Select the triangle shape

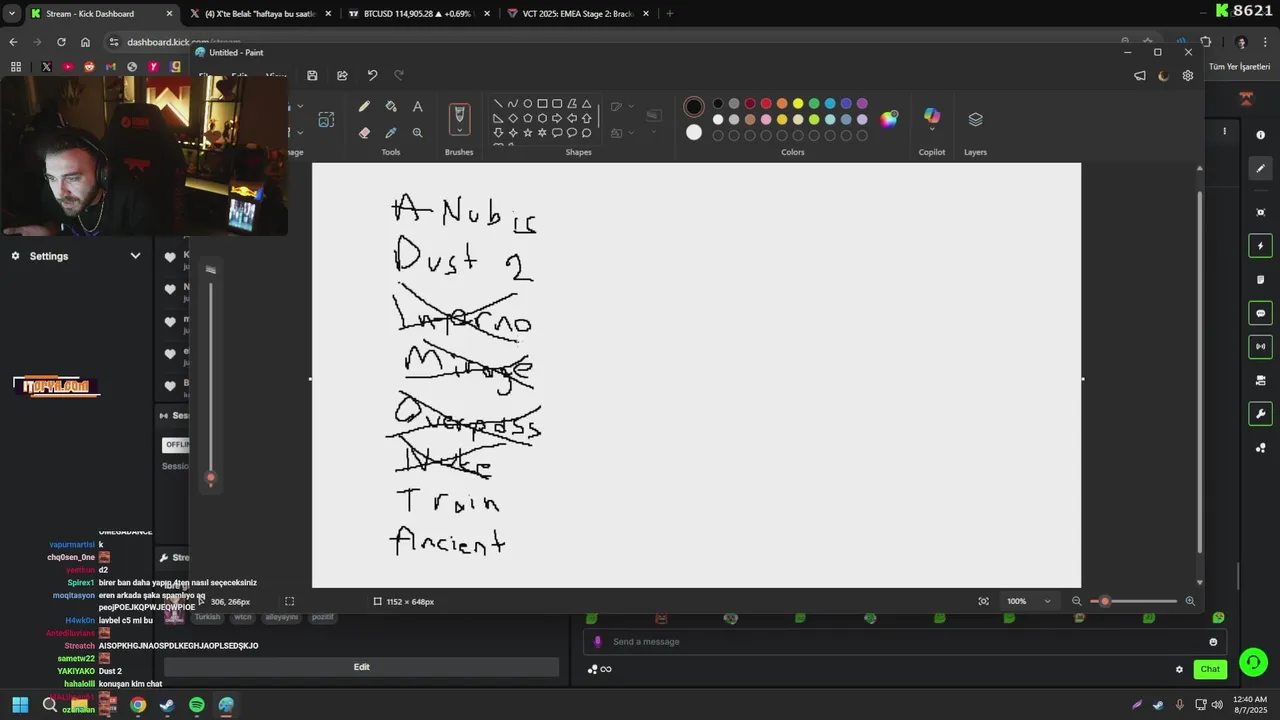coord(586,103)
